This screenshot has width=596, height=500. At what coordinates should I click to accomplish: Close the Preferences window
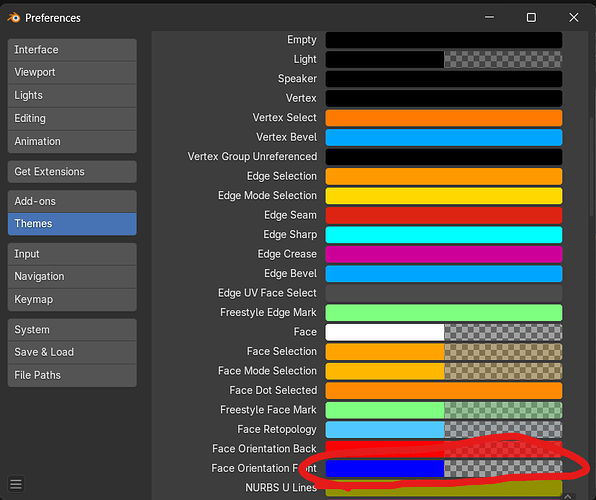click(x=574, y=17)
